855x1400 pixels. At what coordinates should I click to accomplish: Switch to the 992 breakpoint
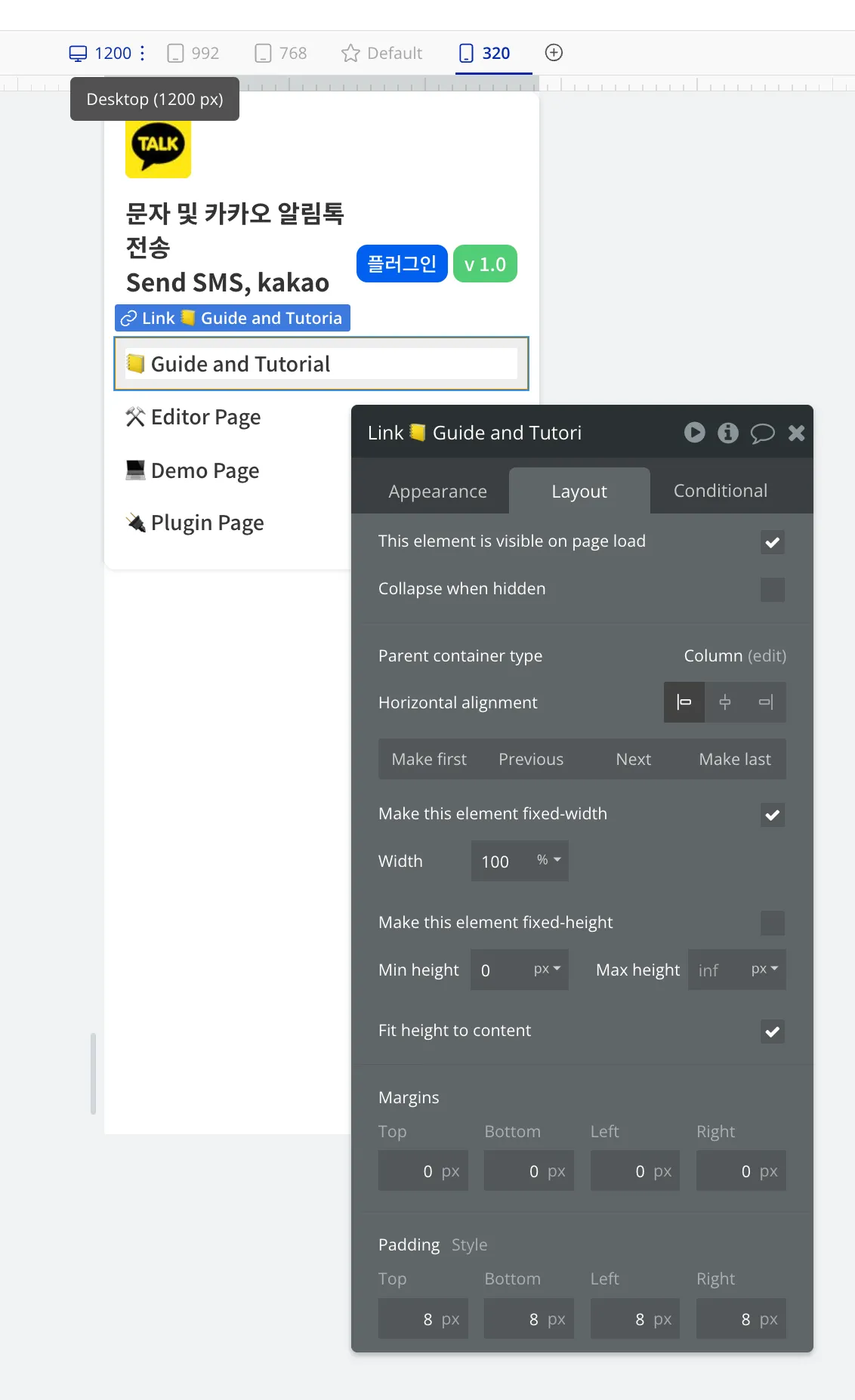click(193, 53)
